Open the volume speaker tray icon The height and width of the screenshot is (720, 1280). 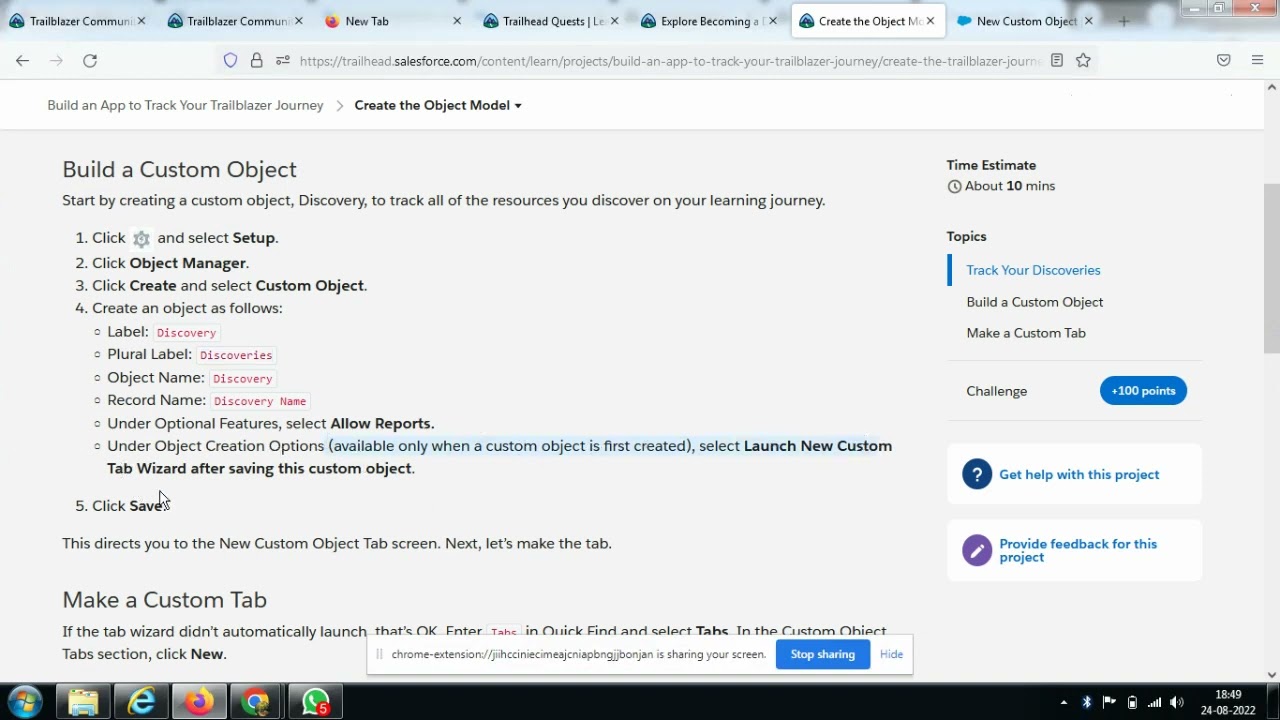[1177, 702]
